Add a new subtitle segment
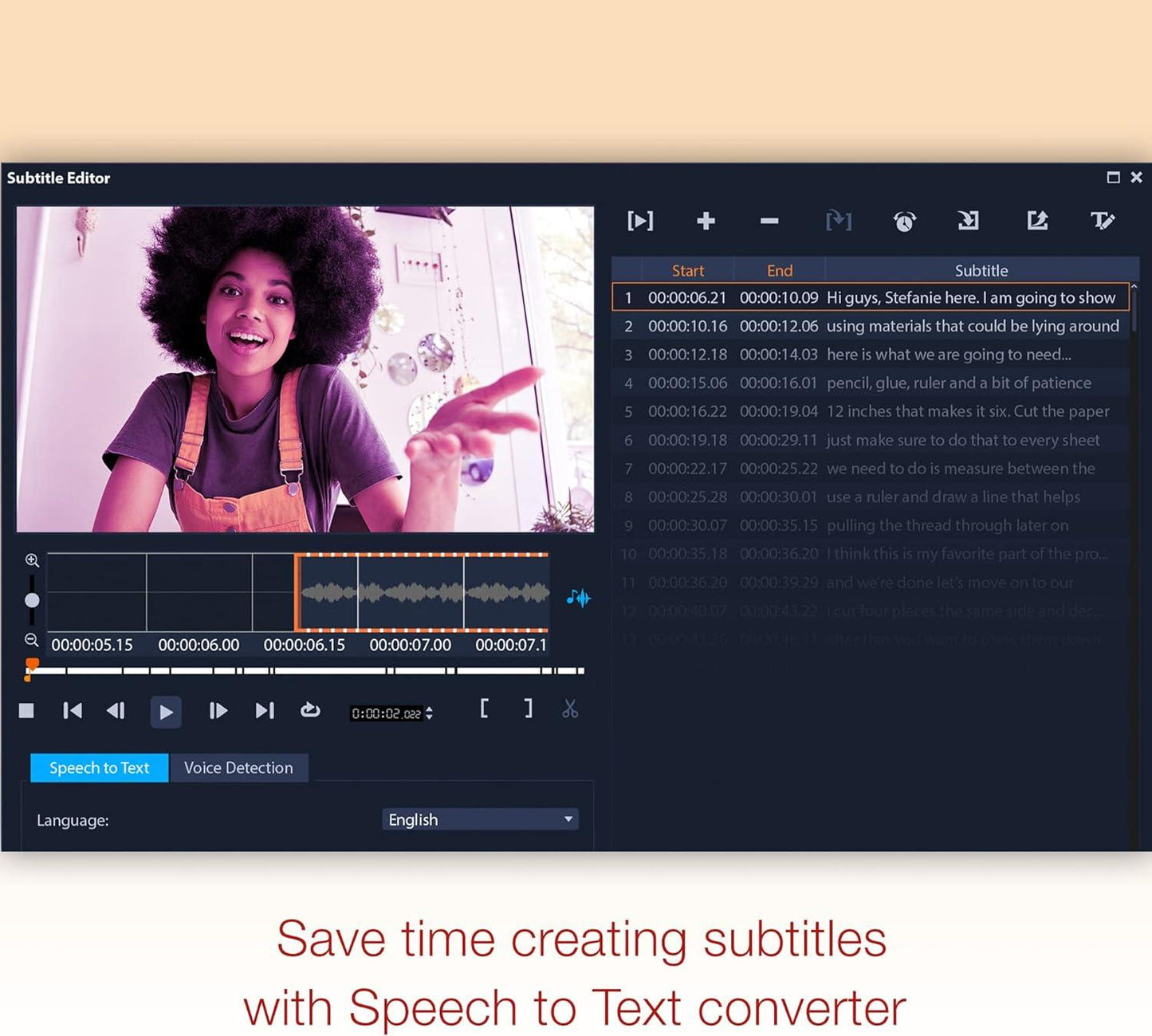This screenshot has height=1036, width=1152. (x=705, y=222)
